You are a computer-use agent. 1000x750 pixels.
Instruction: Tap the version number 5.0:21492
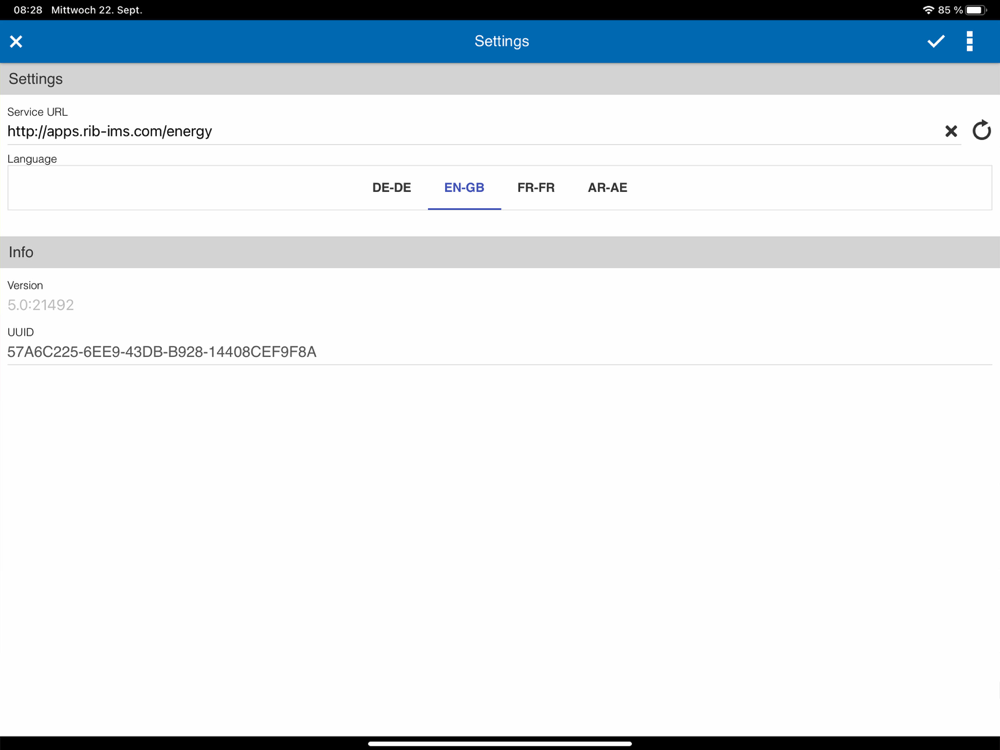point(40,305)
